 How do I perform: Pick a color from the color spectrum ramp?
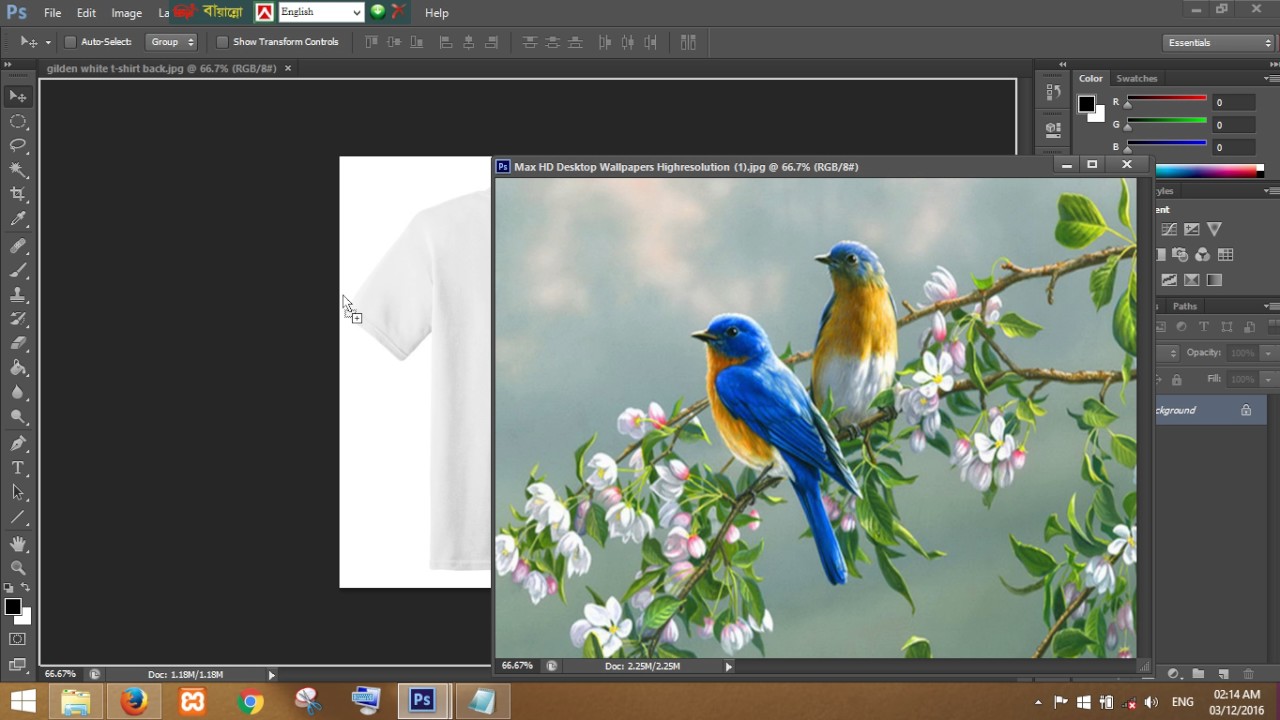pyautogui.click(x=1209, y=171)
